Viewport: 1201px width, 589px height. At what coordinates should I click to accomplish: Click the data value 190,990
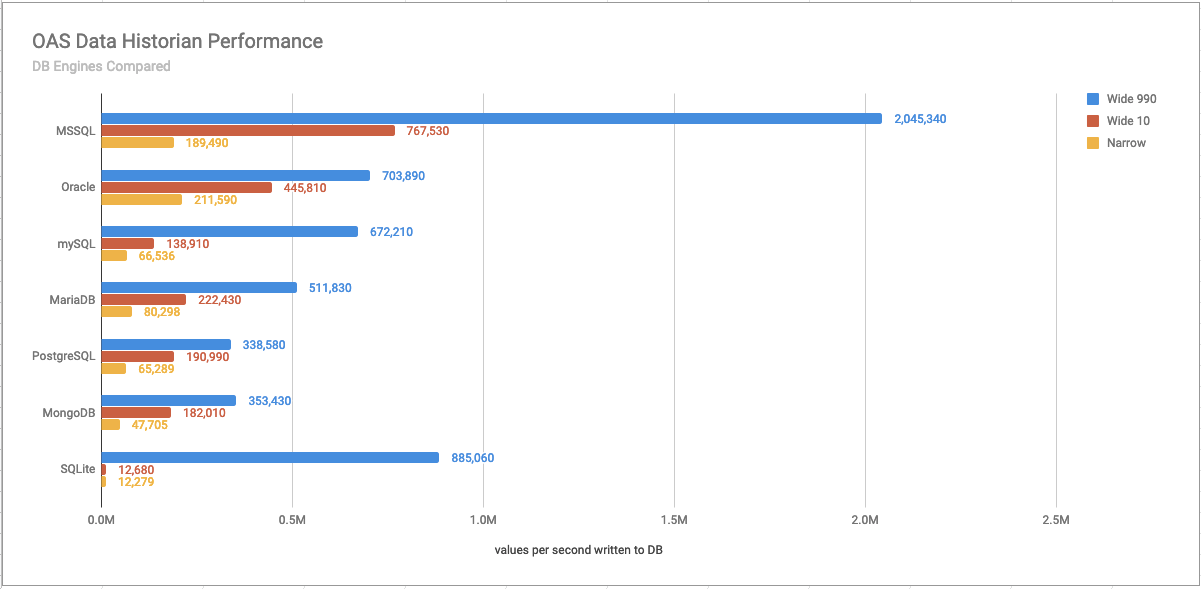click(x=207, y=357)
